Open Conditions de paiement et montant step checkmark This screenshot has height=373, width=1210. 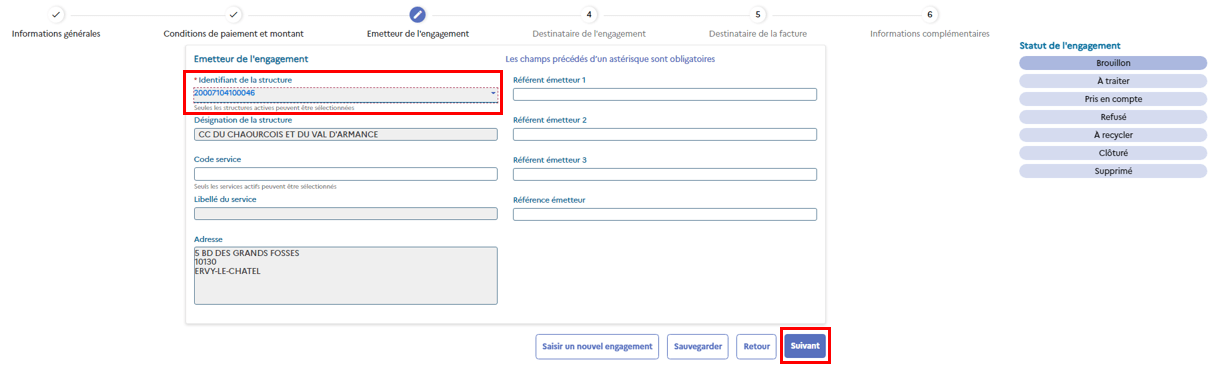(x=233, y=14)
